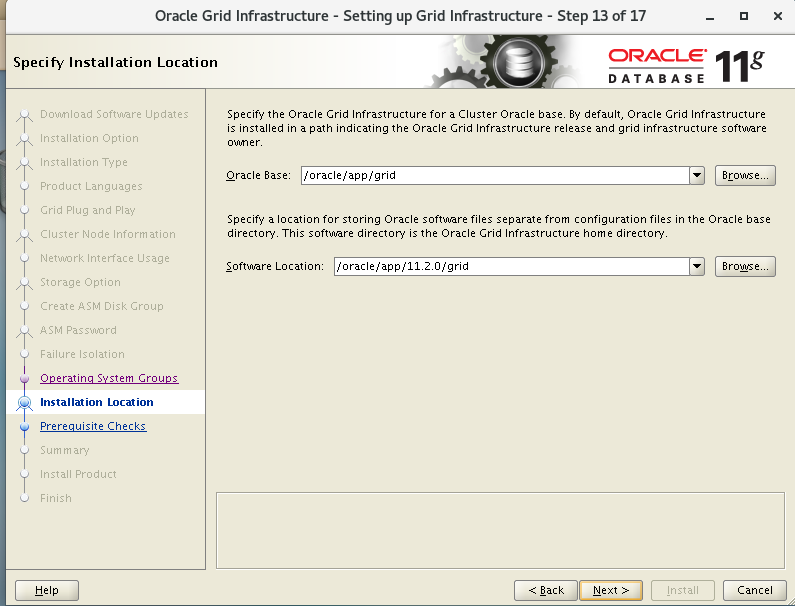Click the Oracle Base path field
The image size is (795, 606).
tap(495, 175)
